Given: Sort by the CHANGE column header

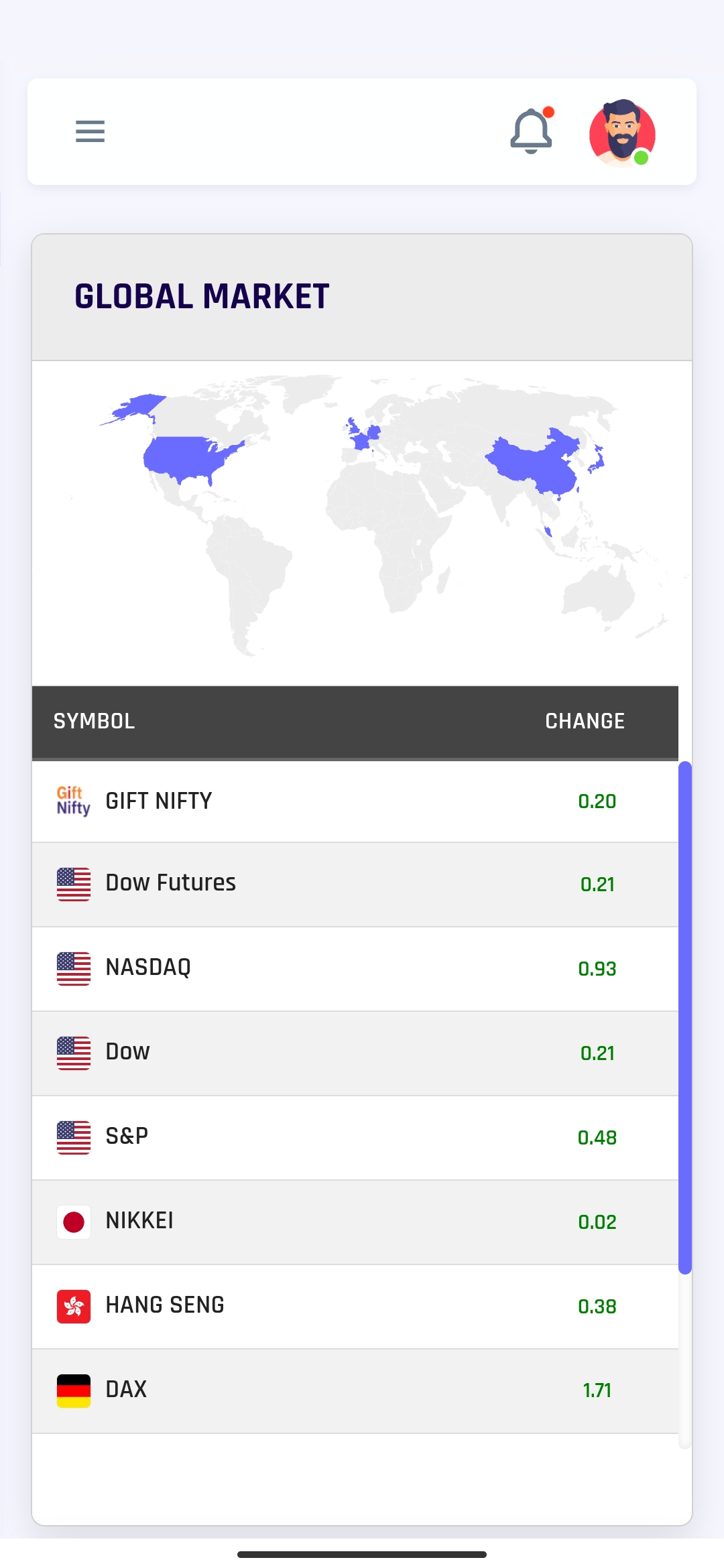Looking at the screenshot, I should point(585,721).
